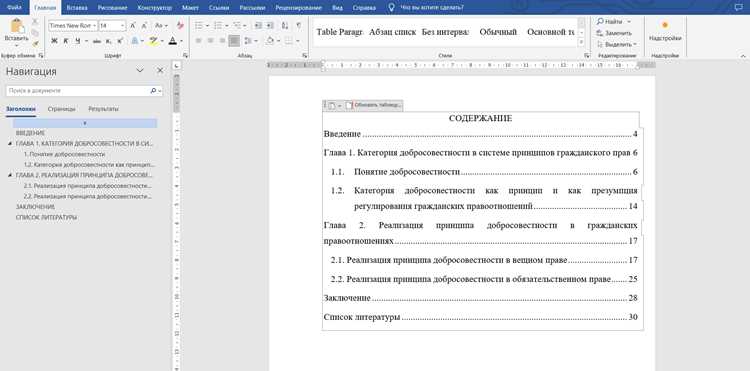This screenshot has height=371, width=750.
Task: Click the sort (A-Z) icon
Action: pyautogui.click(x=285, y=25)
